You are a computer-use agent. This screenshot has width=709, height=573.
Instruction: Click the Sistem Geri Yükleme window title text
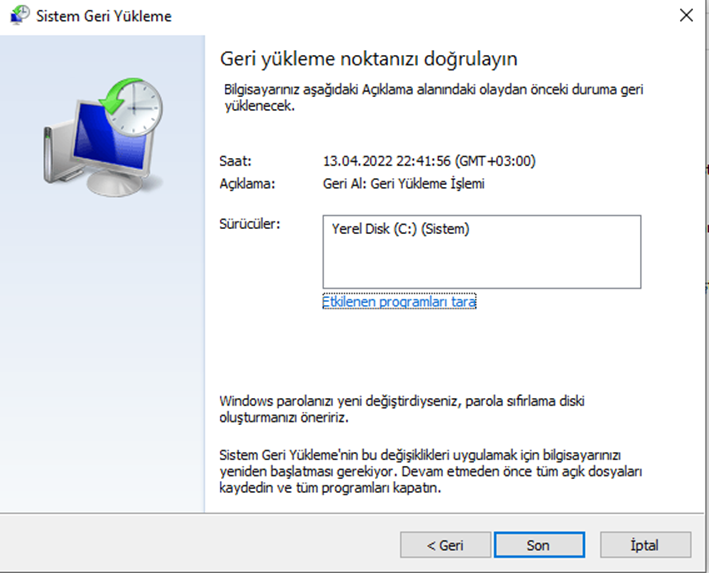point(104,16)
